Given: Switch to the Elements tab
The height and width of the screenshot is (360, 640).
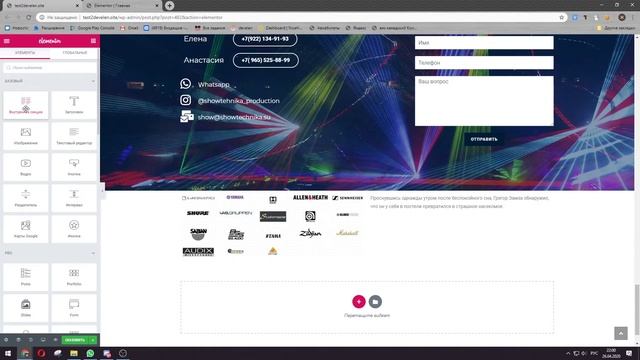Looking at the screenshot, I should point(25,53).
